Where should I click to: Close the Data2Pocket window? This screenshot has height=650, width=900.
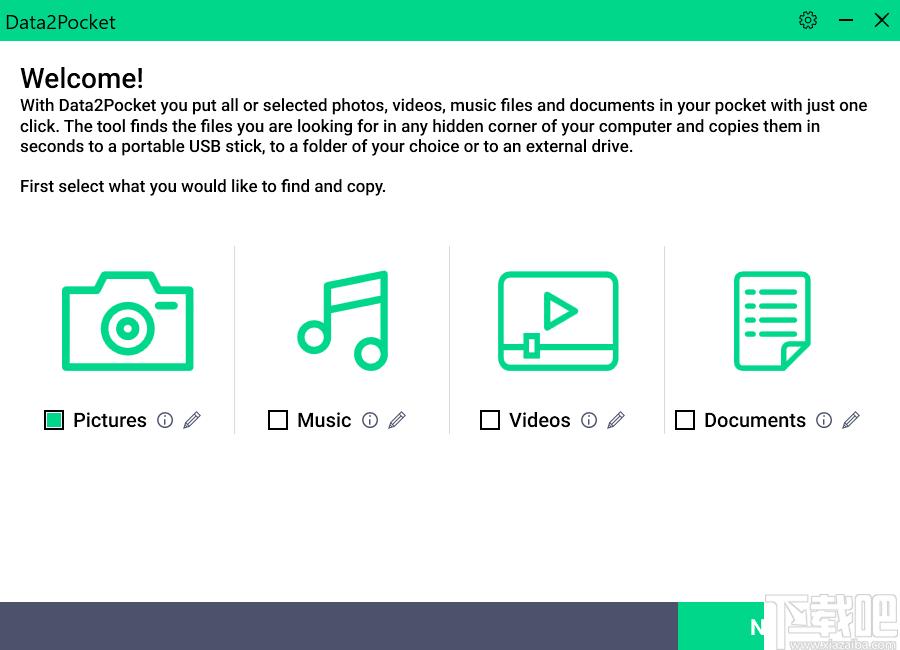coord(882,21)
